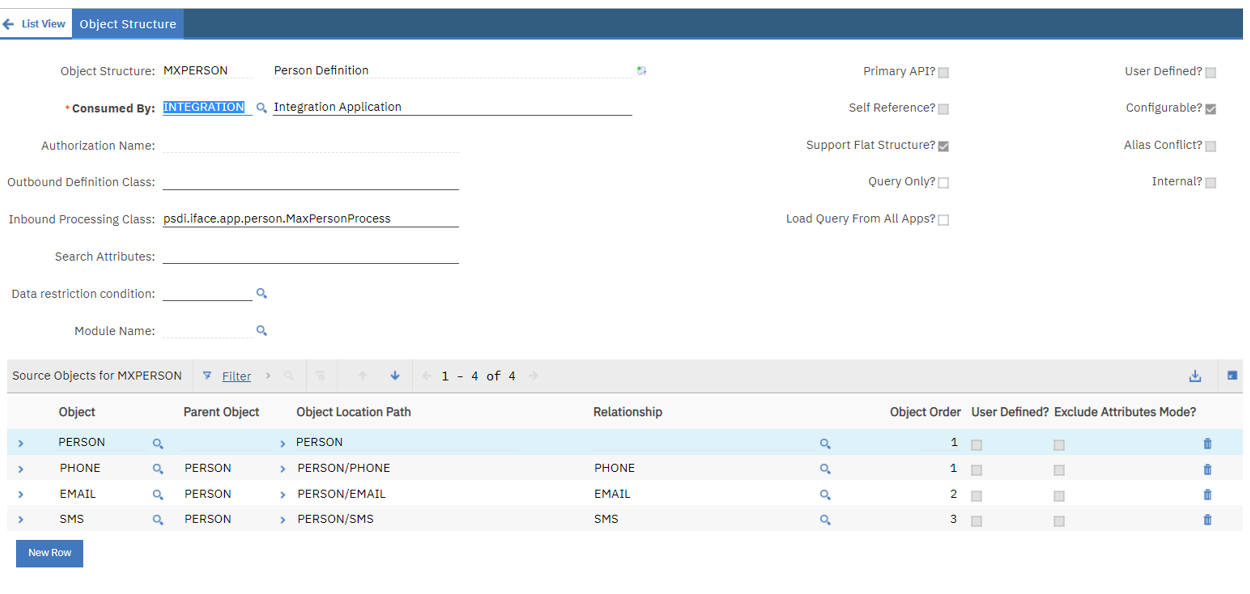Image resolution: width=1250 pixels, height=594 pixels.
Task: Open the Consumed By lookup magnifier
Action: point(261,107)
